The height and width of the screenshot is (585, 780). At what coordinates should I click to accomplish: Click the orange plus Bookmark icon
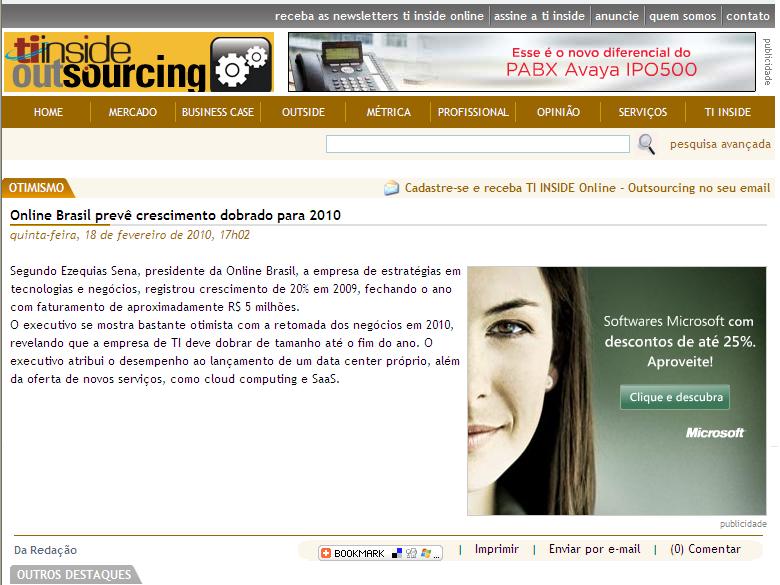tap(326, 553)
